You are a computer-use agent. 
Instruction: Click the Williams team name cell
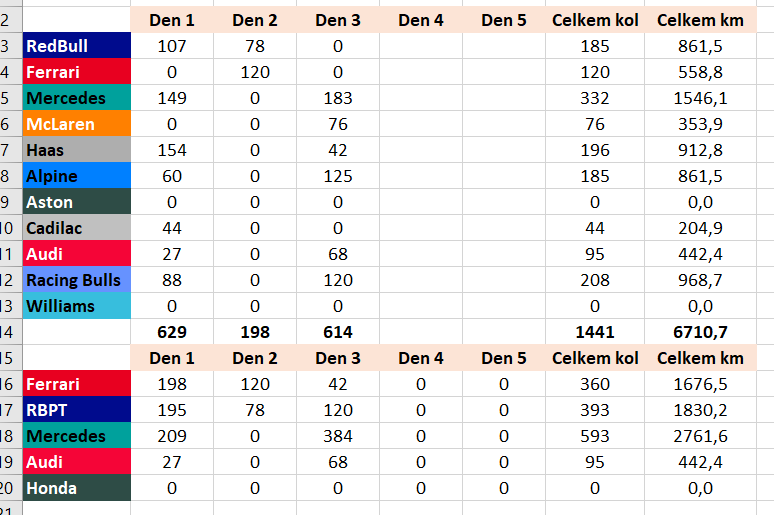76,306
